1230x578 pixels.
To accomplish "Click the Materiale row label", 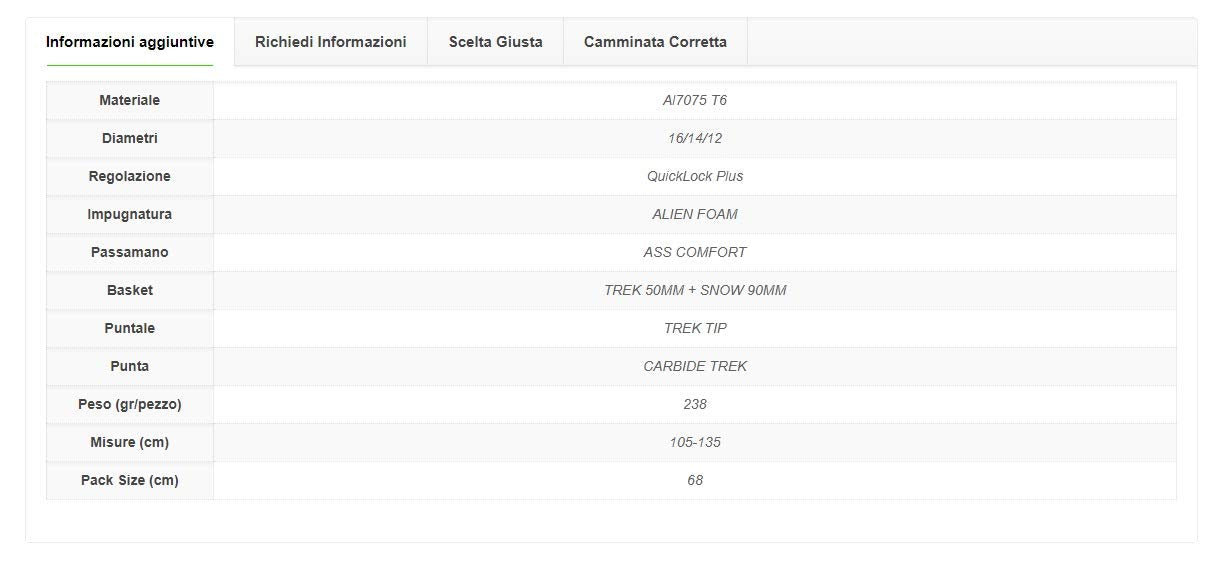I will tap(129, 100).
